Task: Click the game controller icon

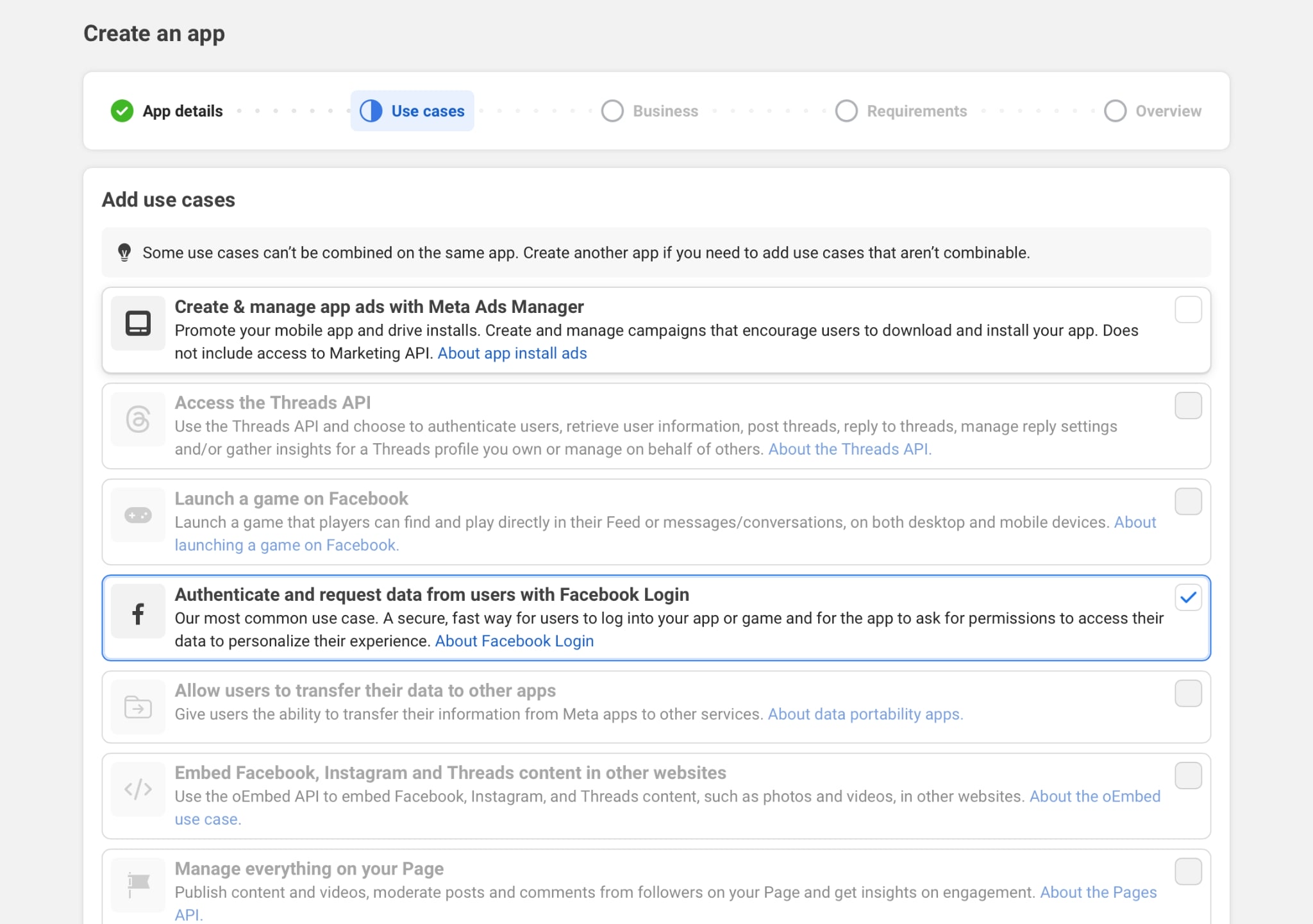Action: (138, 515)
